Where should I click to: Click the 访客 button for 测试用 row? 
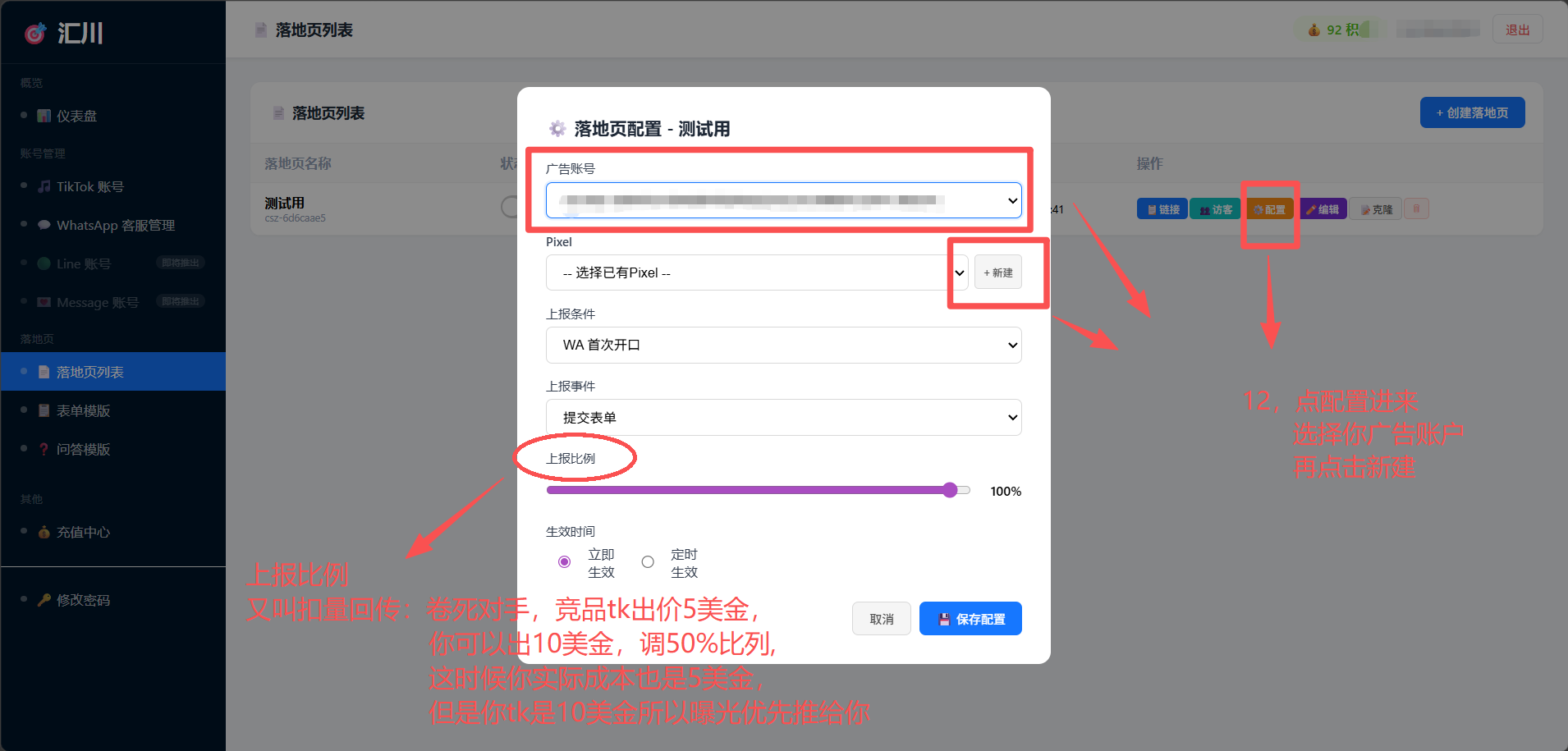1216,209
